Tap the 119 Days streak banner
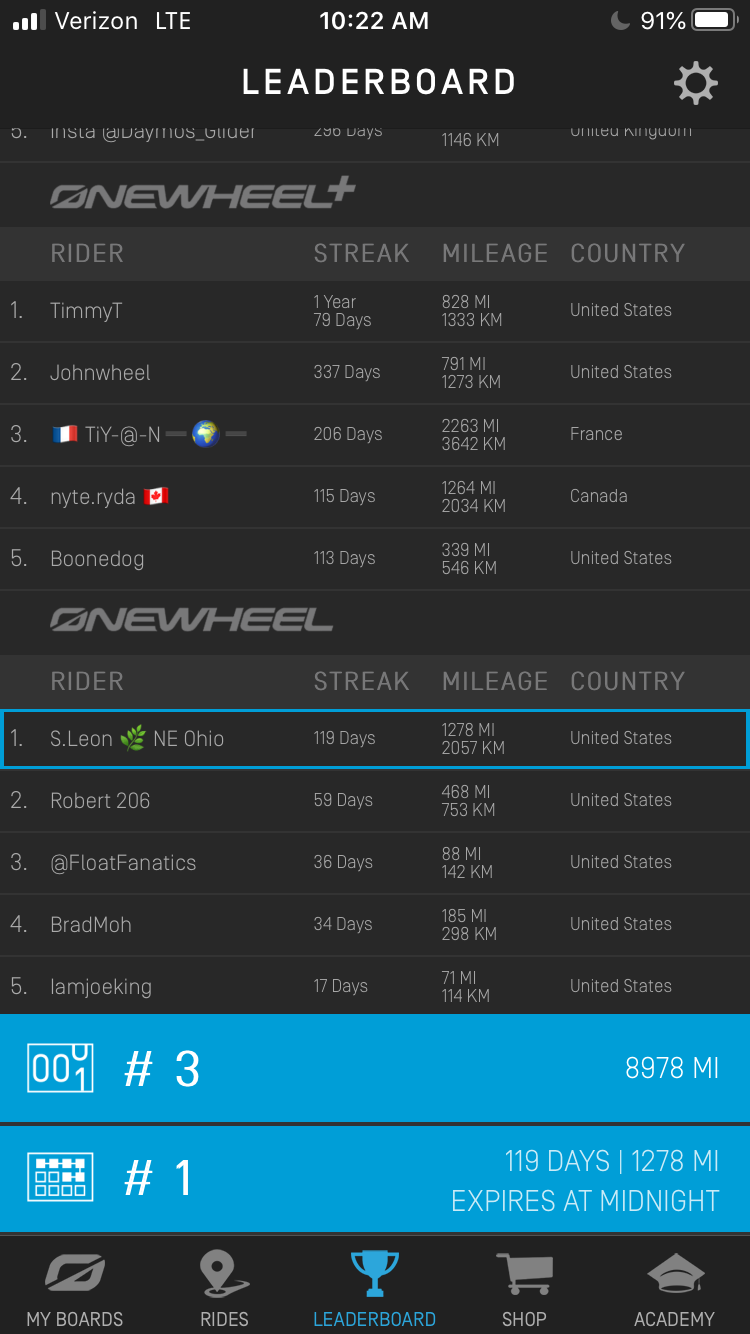 pos(375,1179)
